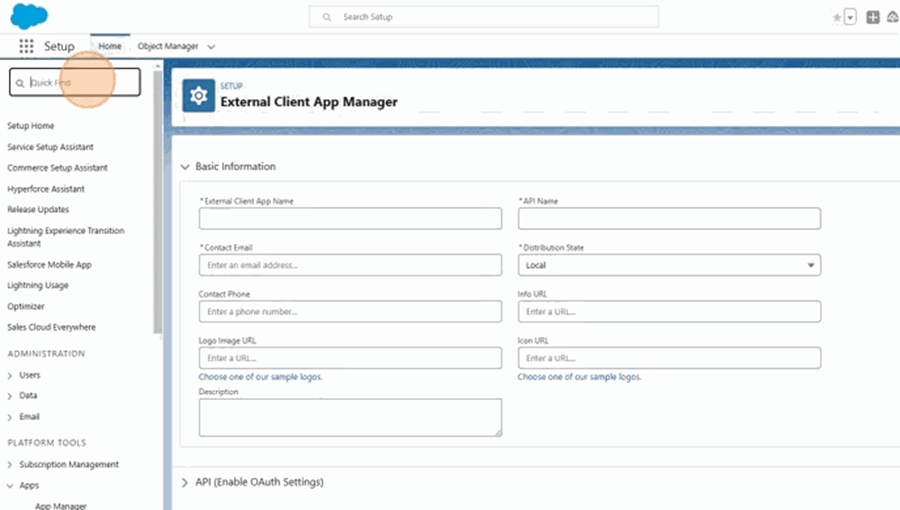Expand the Users tree item

10,375
